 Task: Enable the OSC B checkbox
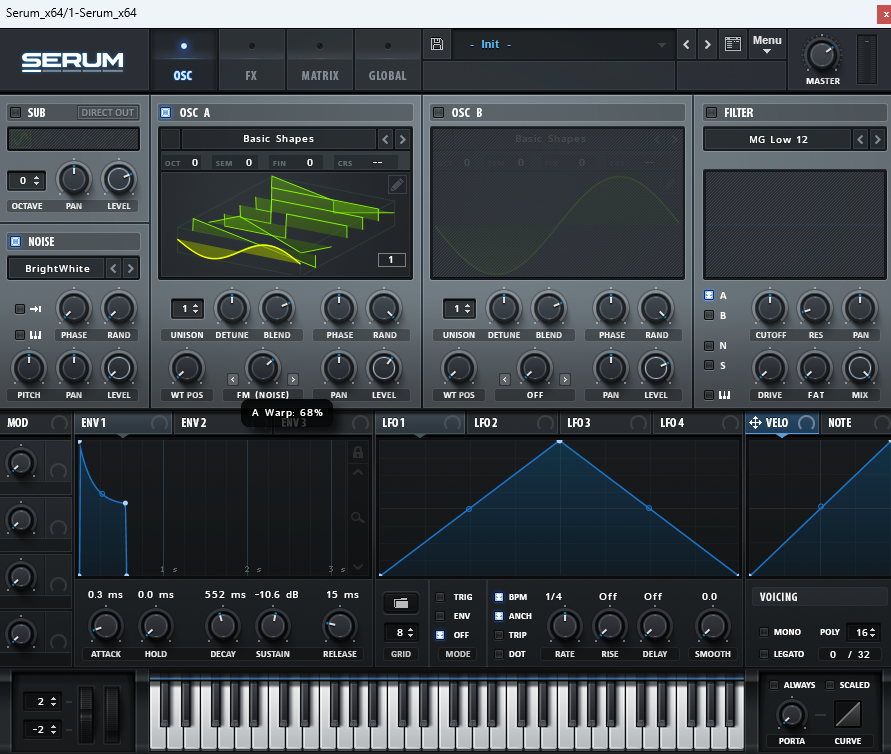(x=438, y=113)
